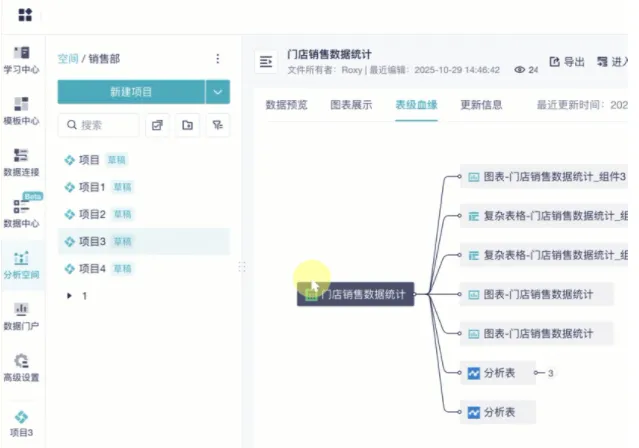Open 数据门户 in the sidebar
This screenshot has height=448, width=639.
[21, 316]
